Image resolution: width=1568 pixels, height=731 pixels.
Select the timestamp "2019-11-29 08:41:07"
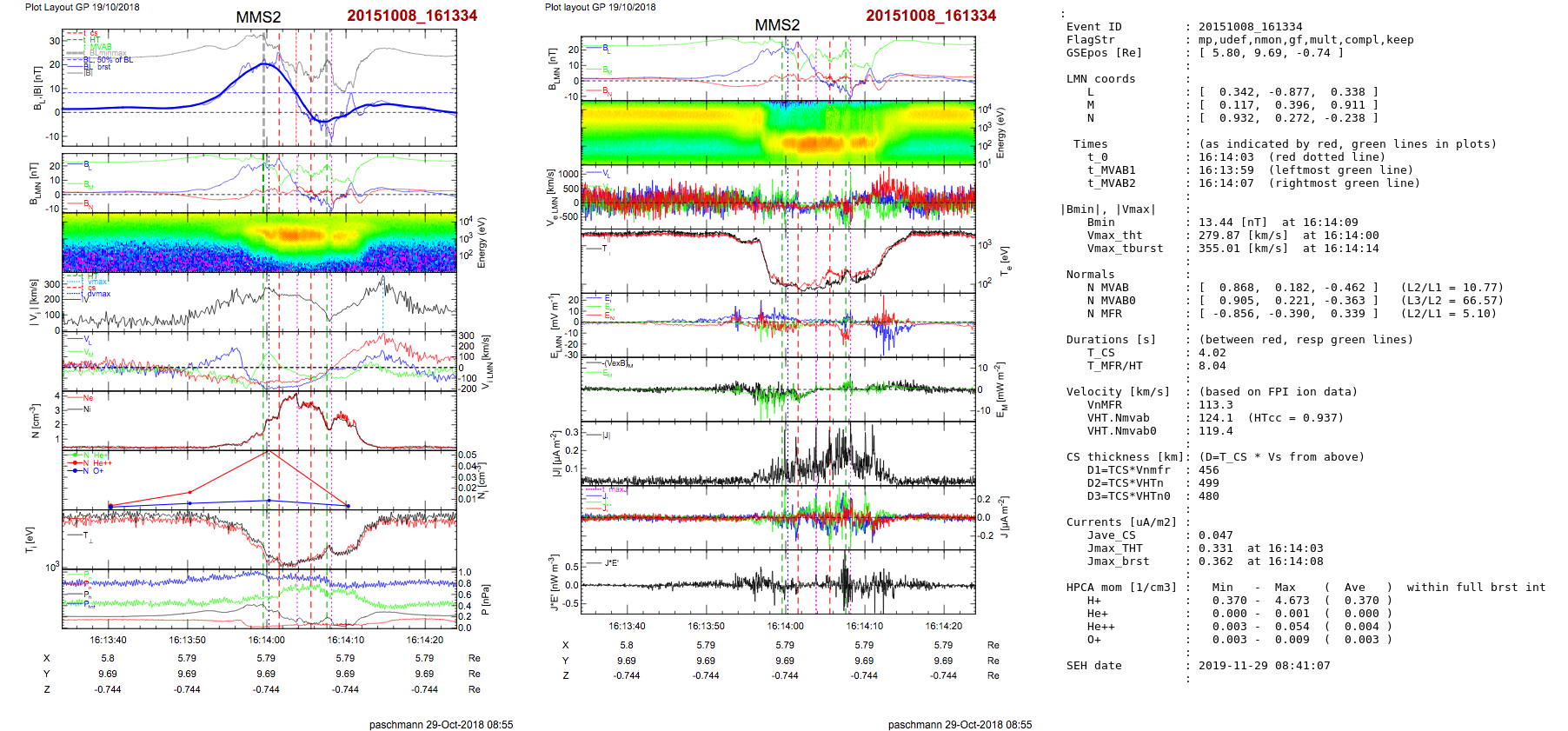[1265, 666]
